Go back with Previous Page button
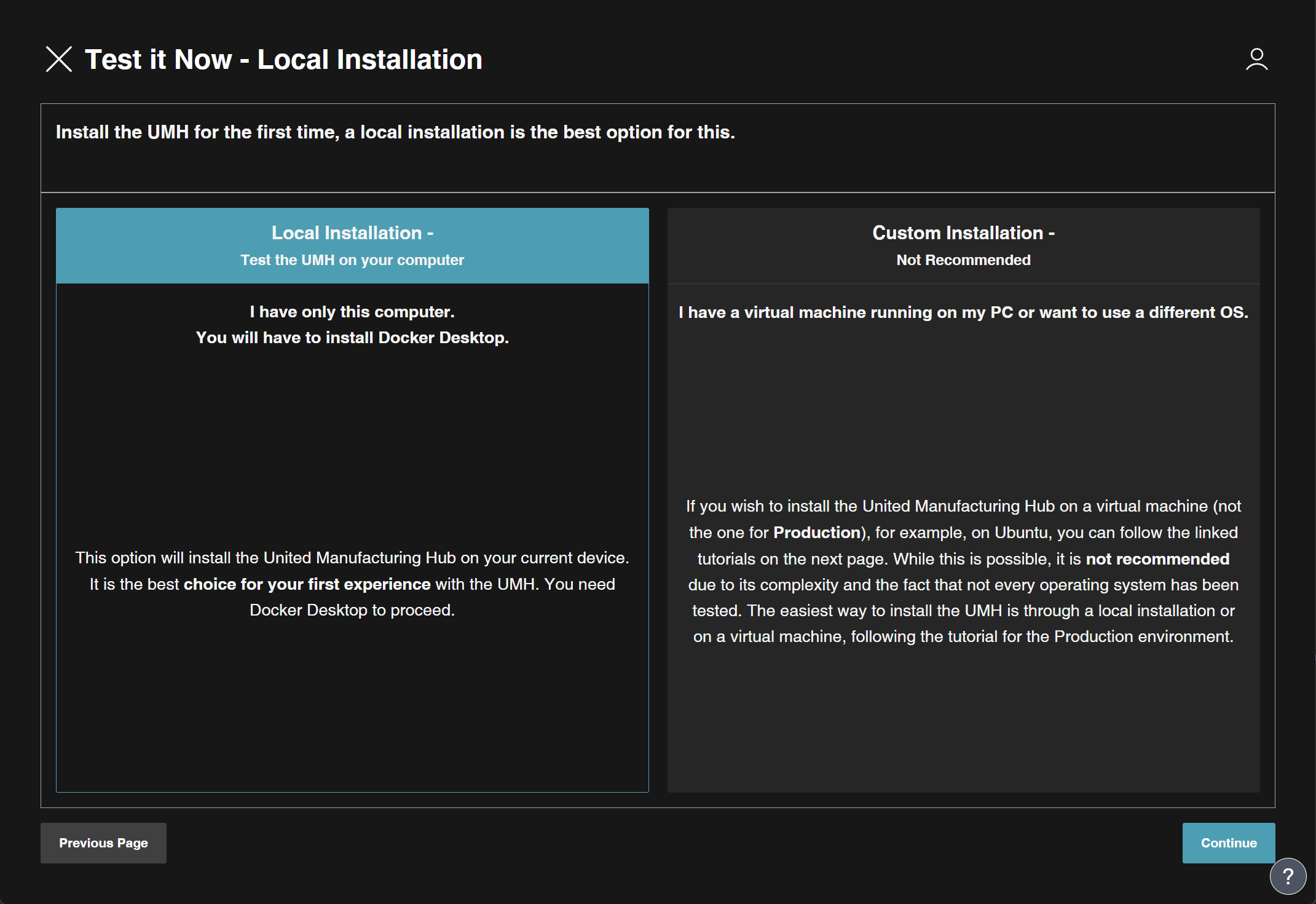Screen dimensions: 1316x904 [103, 843]
